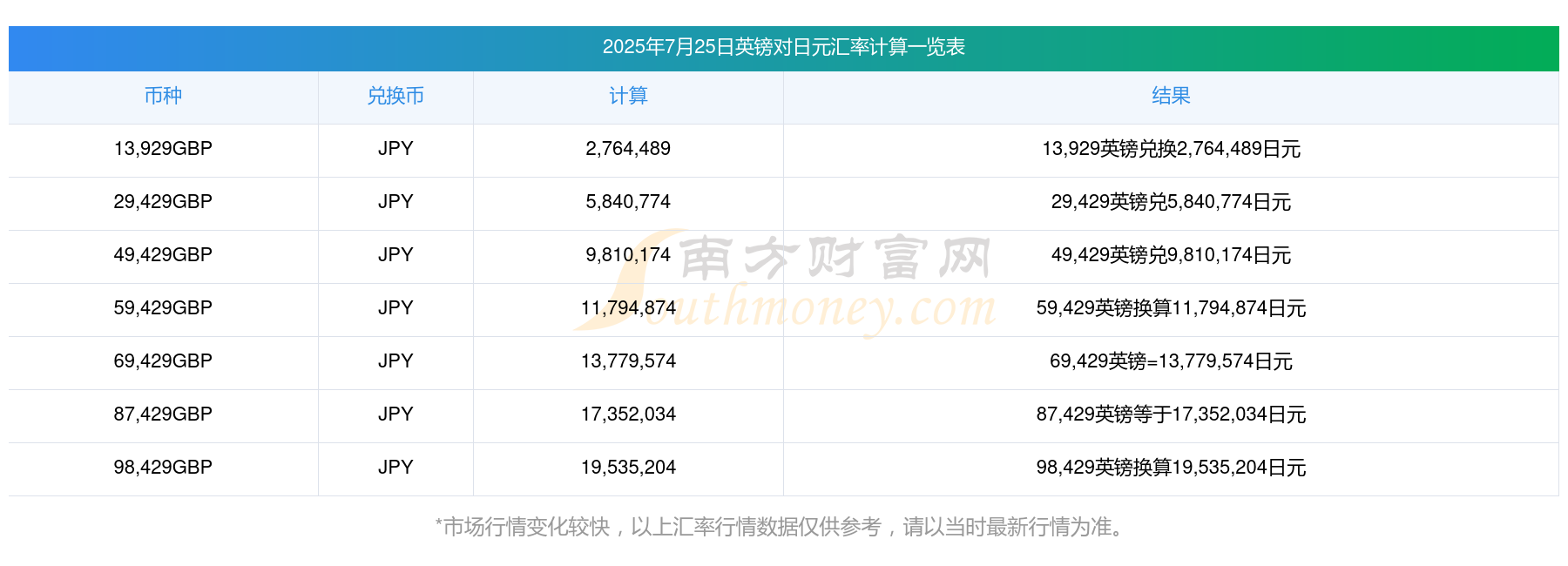Click result '49,429英镑兑9,810,174日元'
The height and width of the screenshot is (566, 1568).
tap(1171, 255)
